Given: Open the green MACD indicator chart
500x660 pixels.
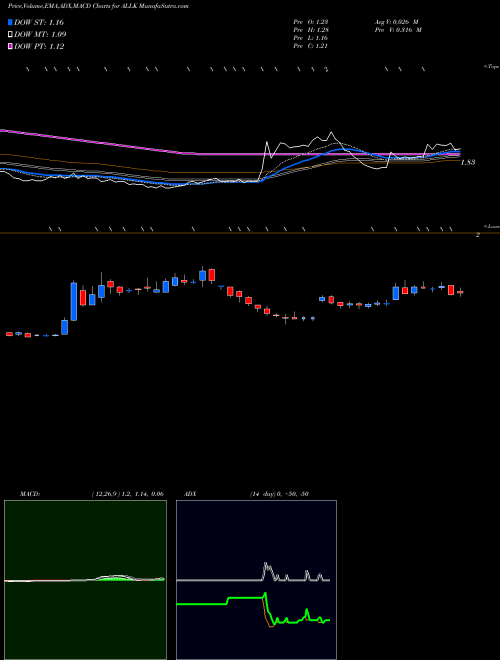Looking at the screenshot, I should [85, 580].
